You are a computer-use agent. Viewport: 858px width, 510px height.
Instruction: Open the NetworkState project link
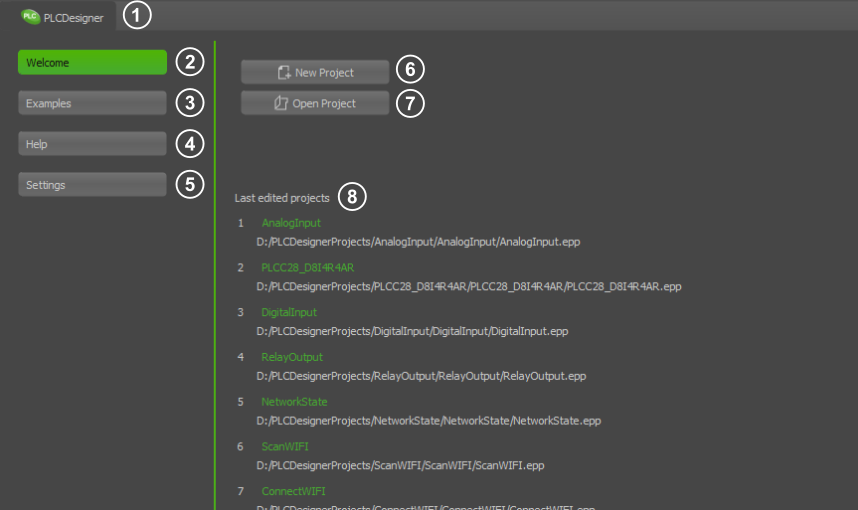(294, 402)
